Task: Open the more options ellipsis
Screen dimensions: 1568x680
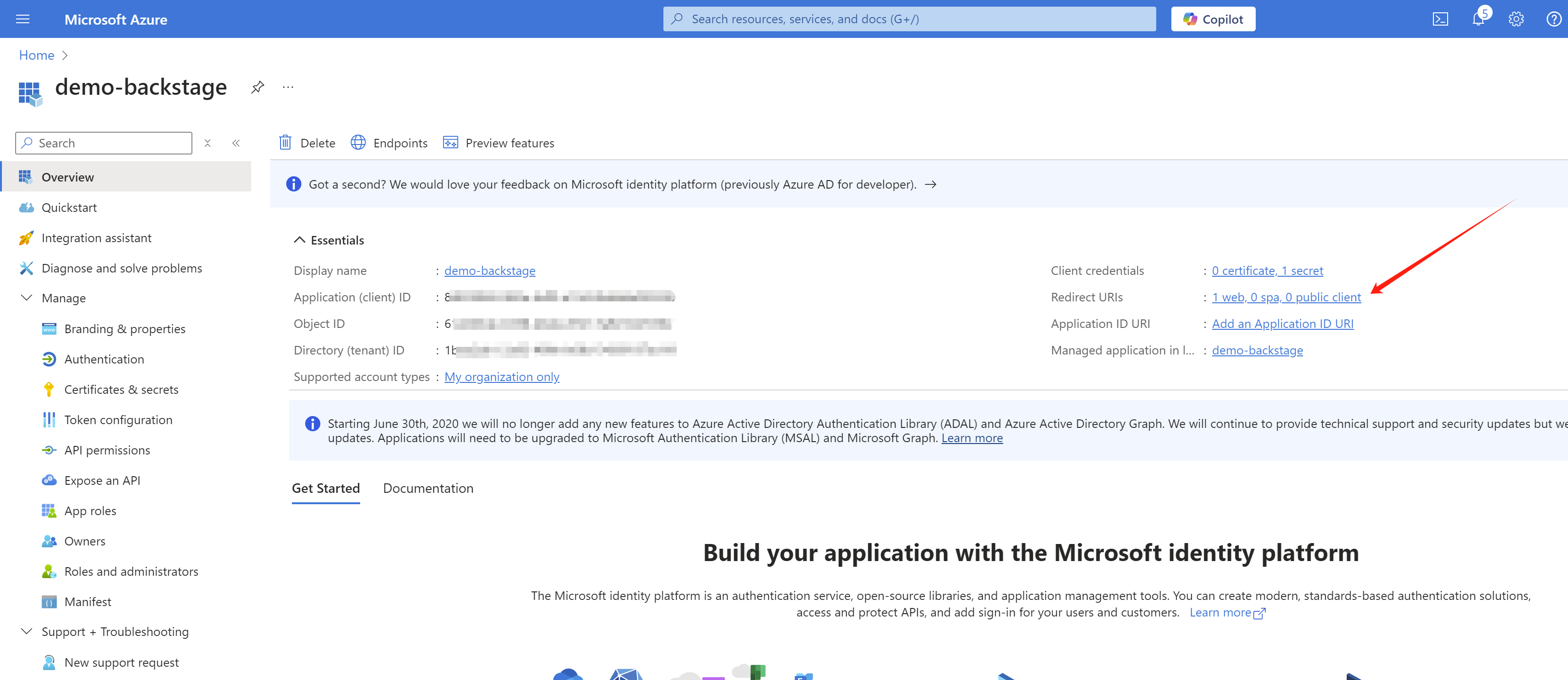Action: click(x=288, y=87)
